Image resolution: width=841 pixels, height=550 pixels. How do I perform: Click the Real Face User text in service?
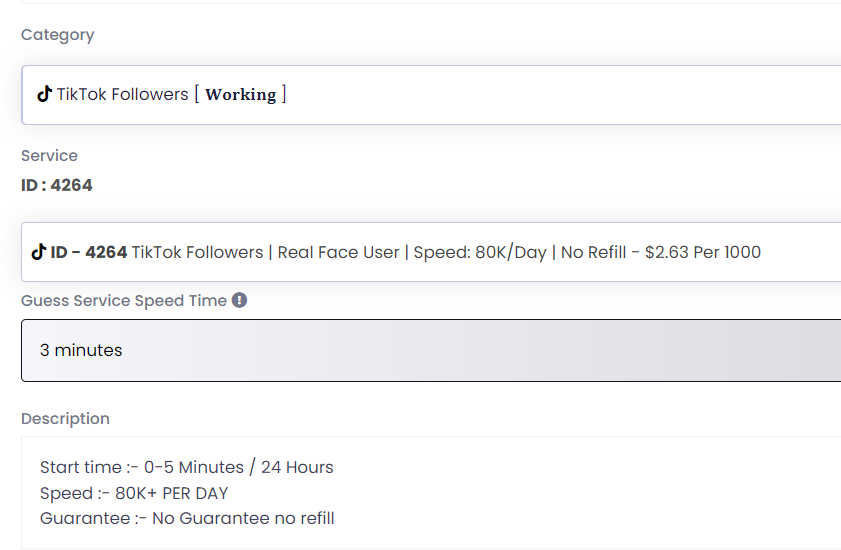coord(338,252)
